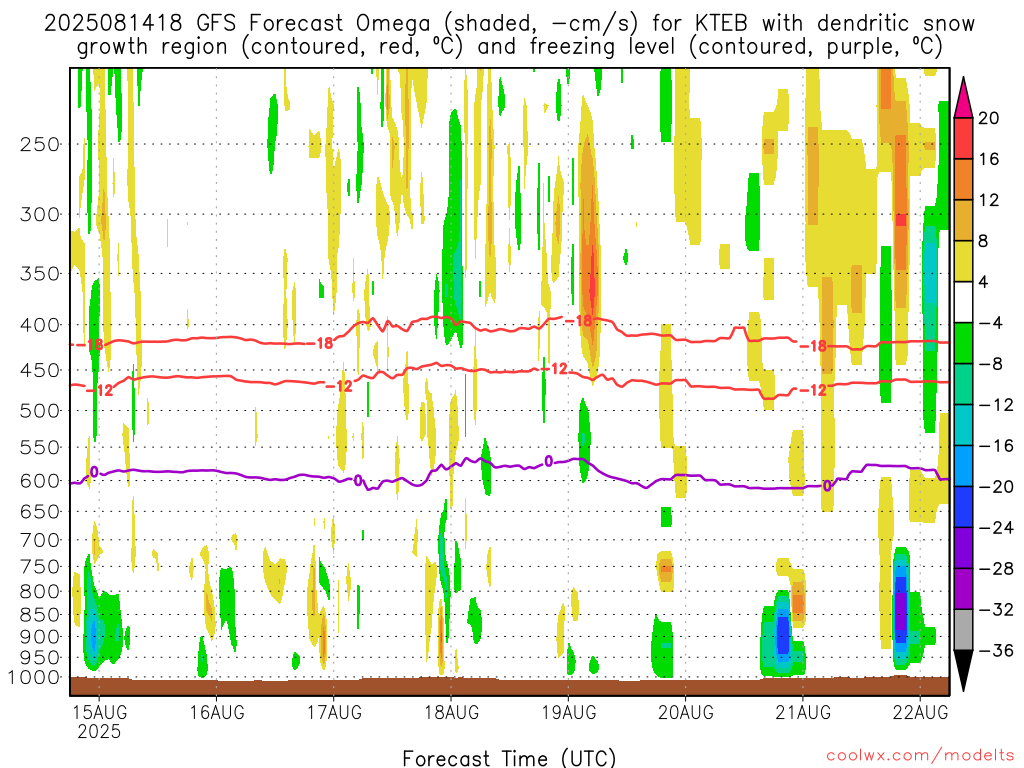The height and width of the screenshot is (768, 1024).
Task: Click the 650 pressure level label
Action: click(x=40, y=511)
